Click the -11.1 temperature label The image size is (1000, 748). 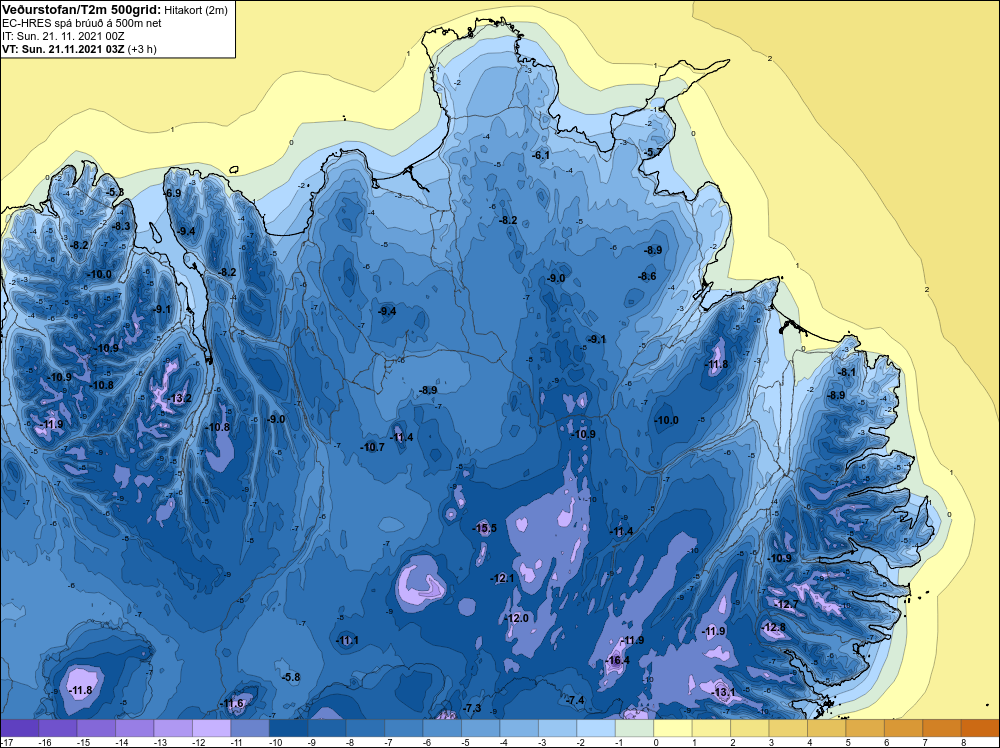[347, 640]
